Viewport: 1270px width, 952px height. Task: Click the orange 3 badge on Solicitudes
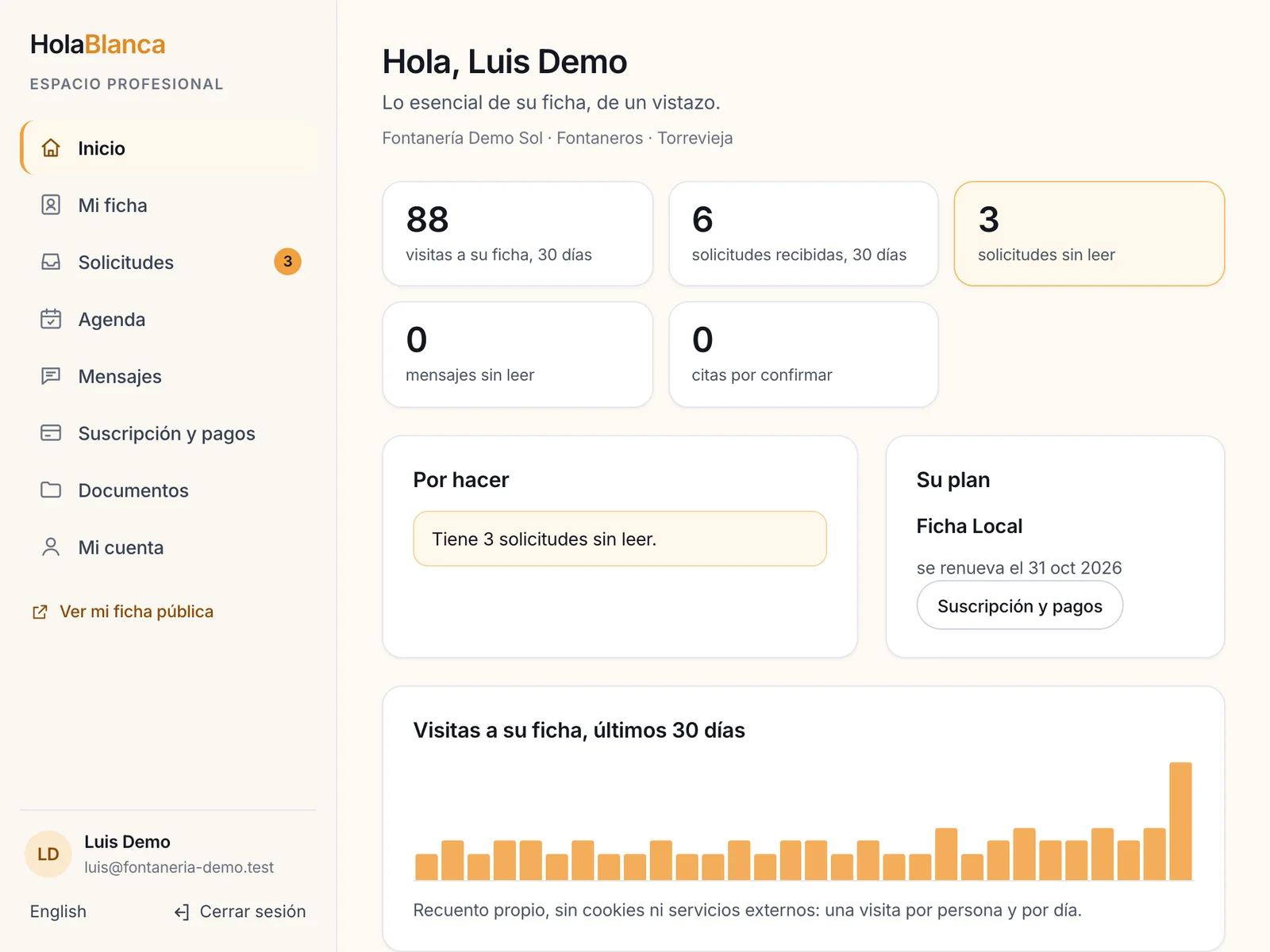tap(287, 262)
